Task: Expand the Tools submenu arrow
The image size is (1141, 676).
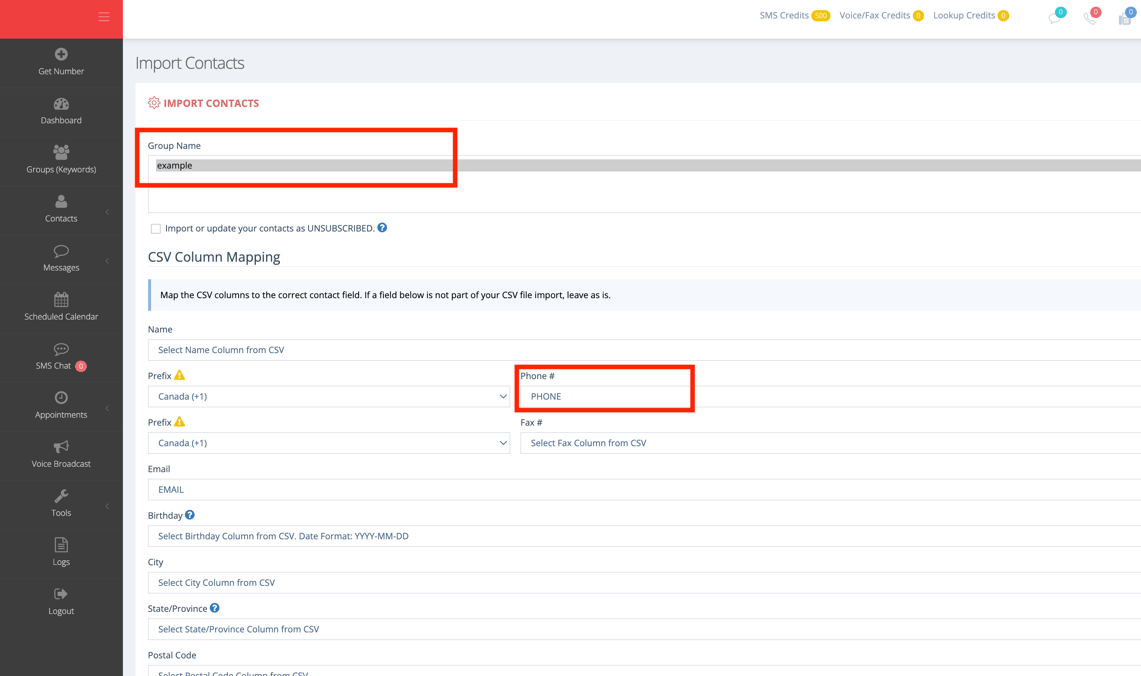Action: point(108,506)
